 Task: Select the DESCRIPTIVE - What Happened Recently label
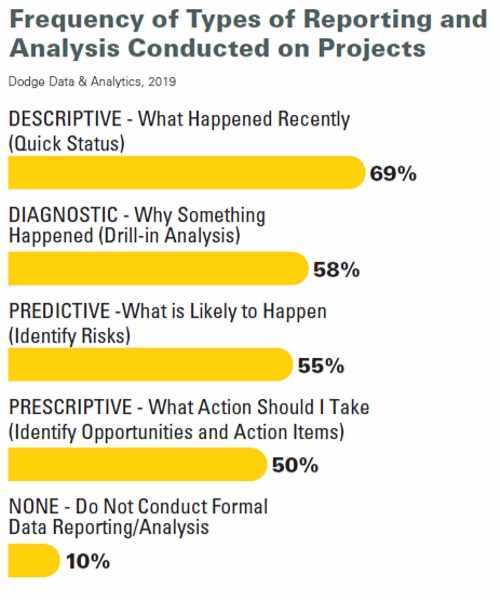[x=179, y=119]
